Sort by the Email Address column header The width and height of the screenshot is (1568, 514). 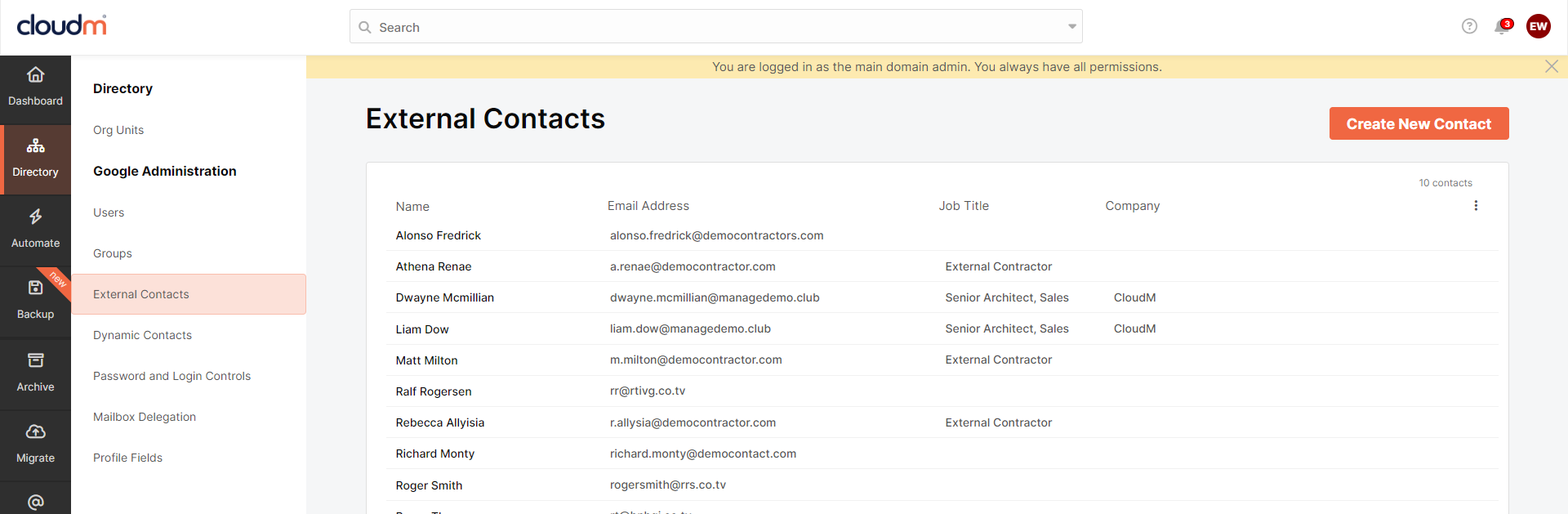pos(648,206)
